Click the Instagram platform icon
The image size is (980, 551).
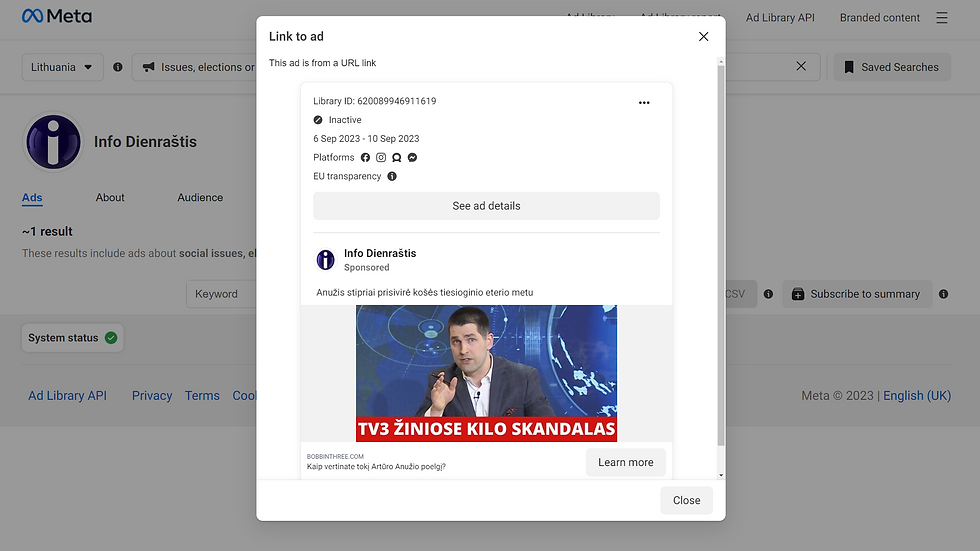point(381,157)
